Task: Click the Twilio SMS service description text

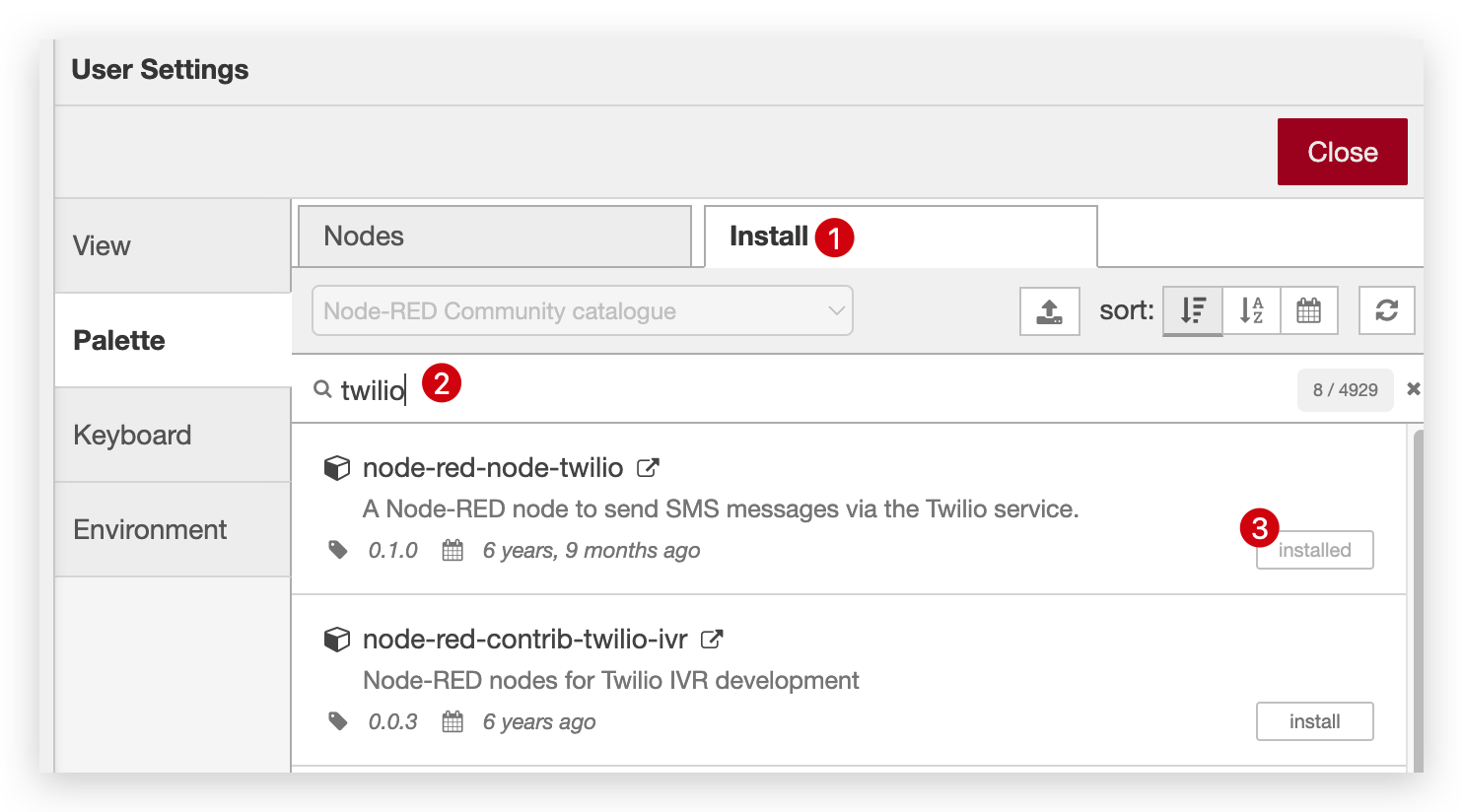Action: [x=721, y=509]
